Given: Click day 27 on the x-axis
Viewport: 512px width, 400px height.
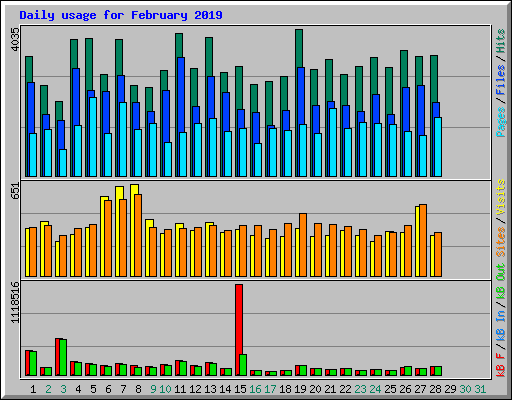Looking at the screenshot, I should [420, 389].
